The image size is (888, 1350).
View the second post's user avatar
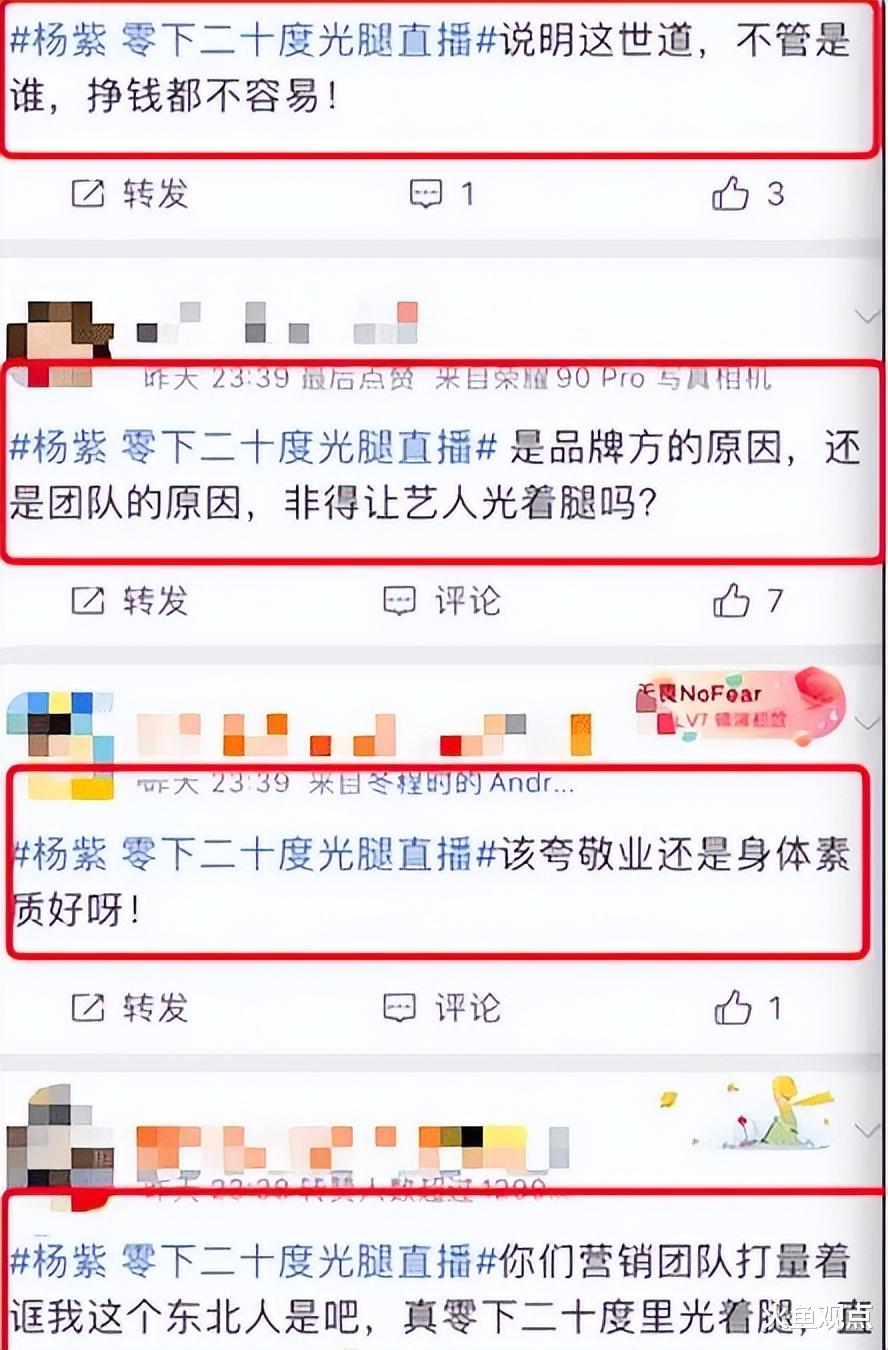60,338
